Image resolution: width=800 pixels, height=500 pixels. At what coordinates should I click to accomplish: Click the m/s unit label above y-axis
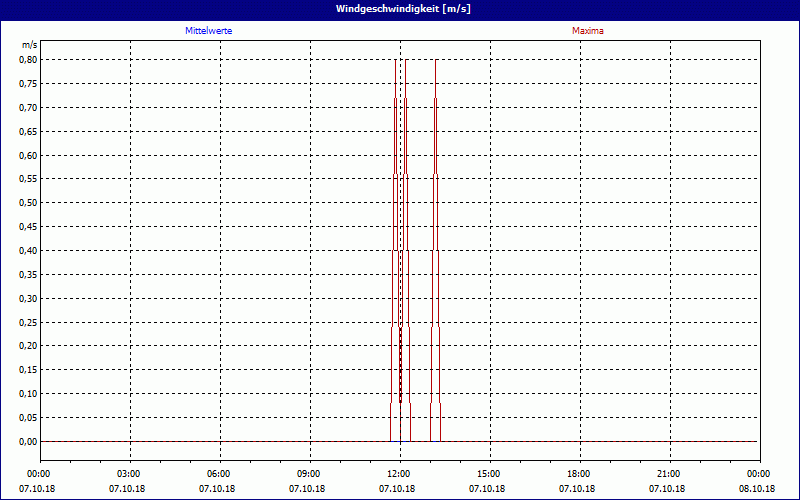[x=29, y=45]
